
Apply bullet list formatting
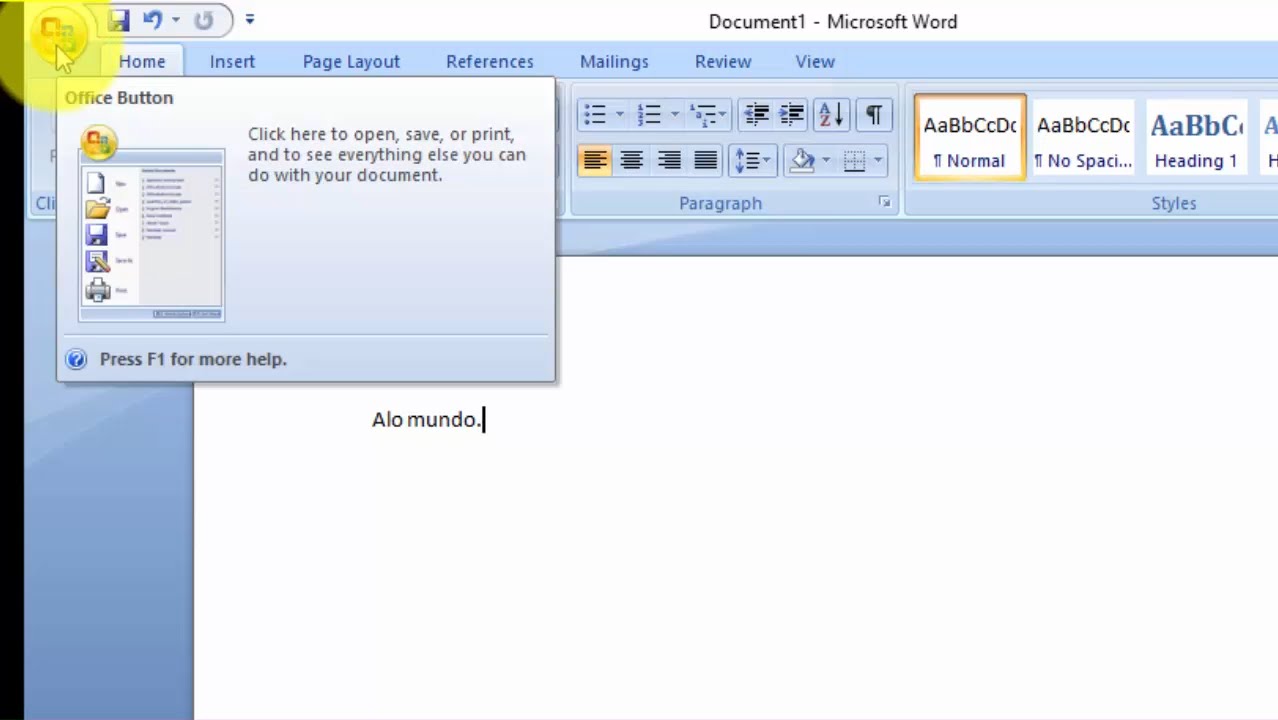(x=595, y=115)
